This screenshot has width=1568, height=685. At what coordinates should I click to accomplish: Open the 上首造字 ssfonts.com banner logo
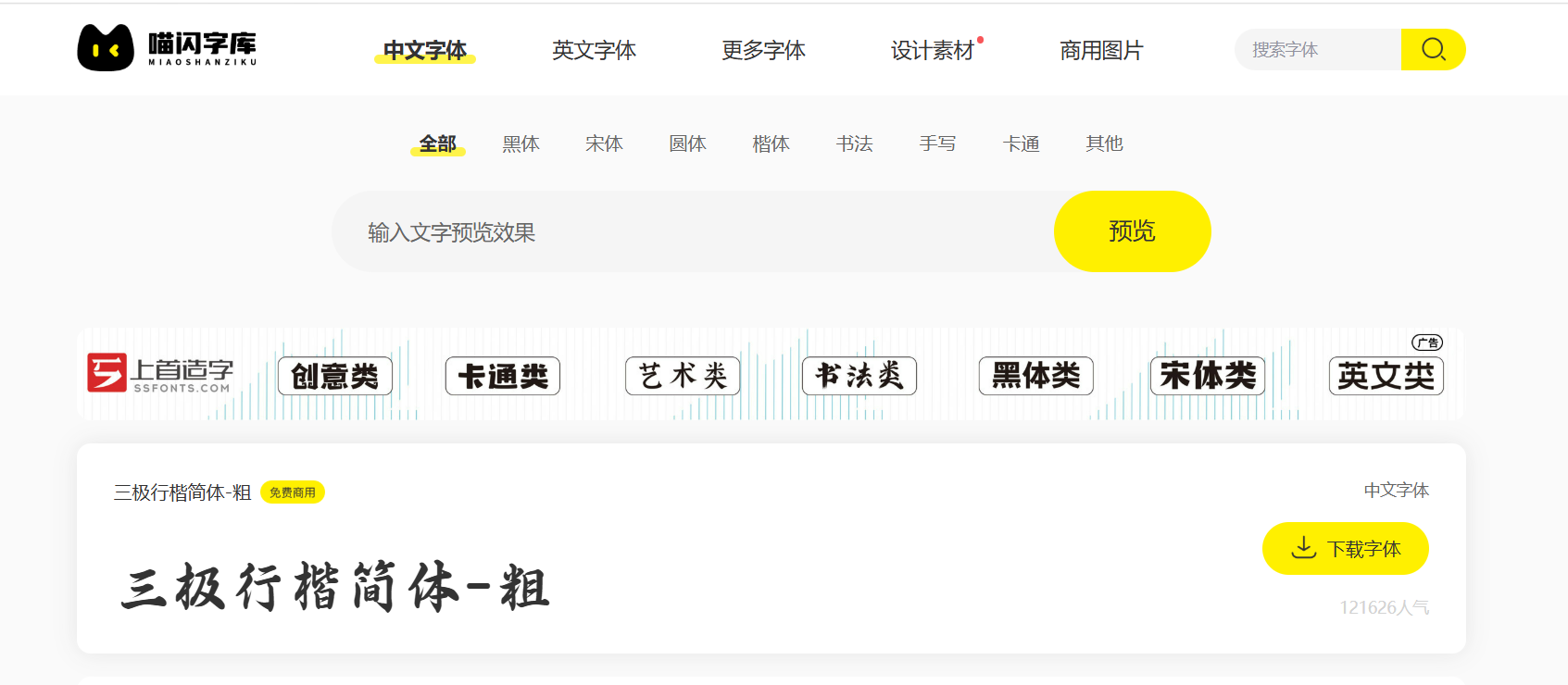tap(160, 374)
